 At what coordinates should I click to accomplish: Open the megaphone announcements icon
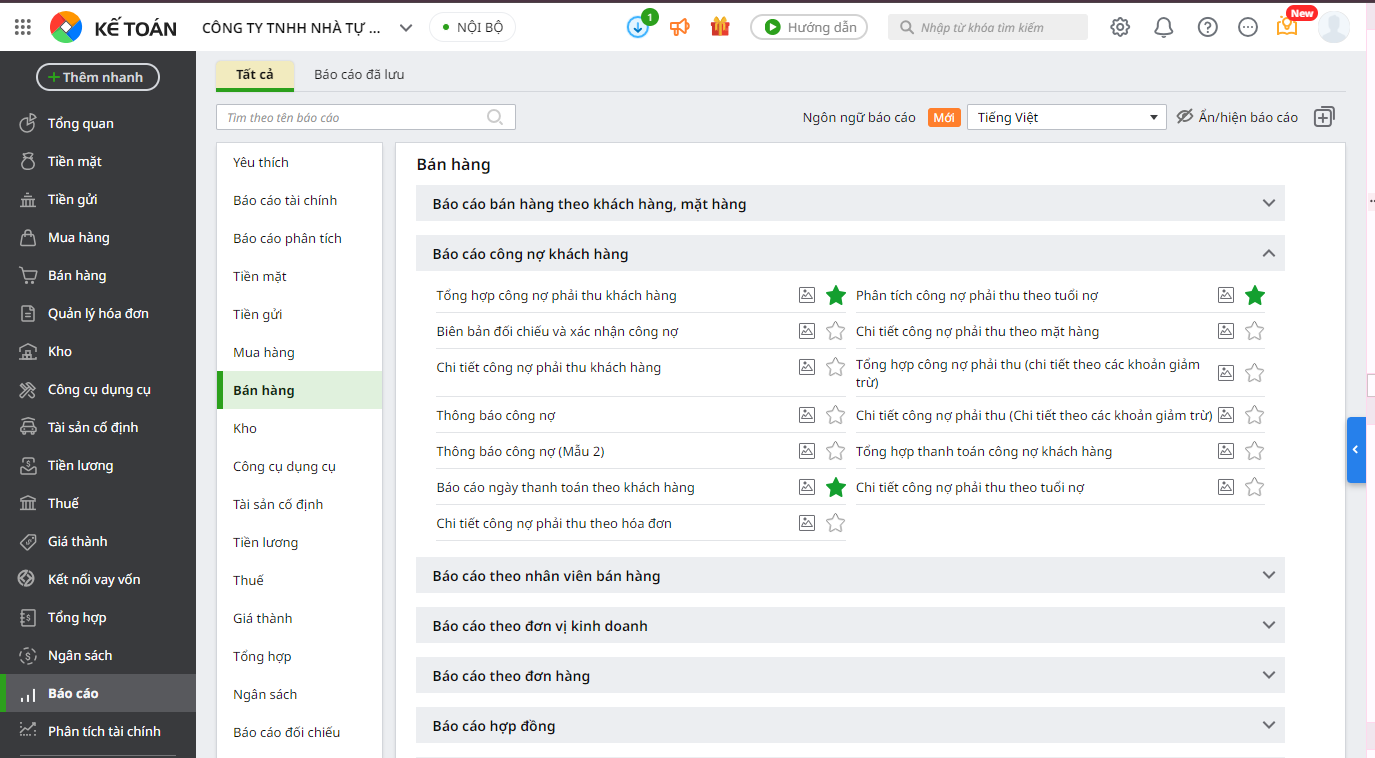tap(680, 27)
